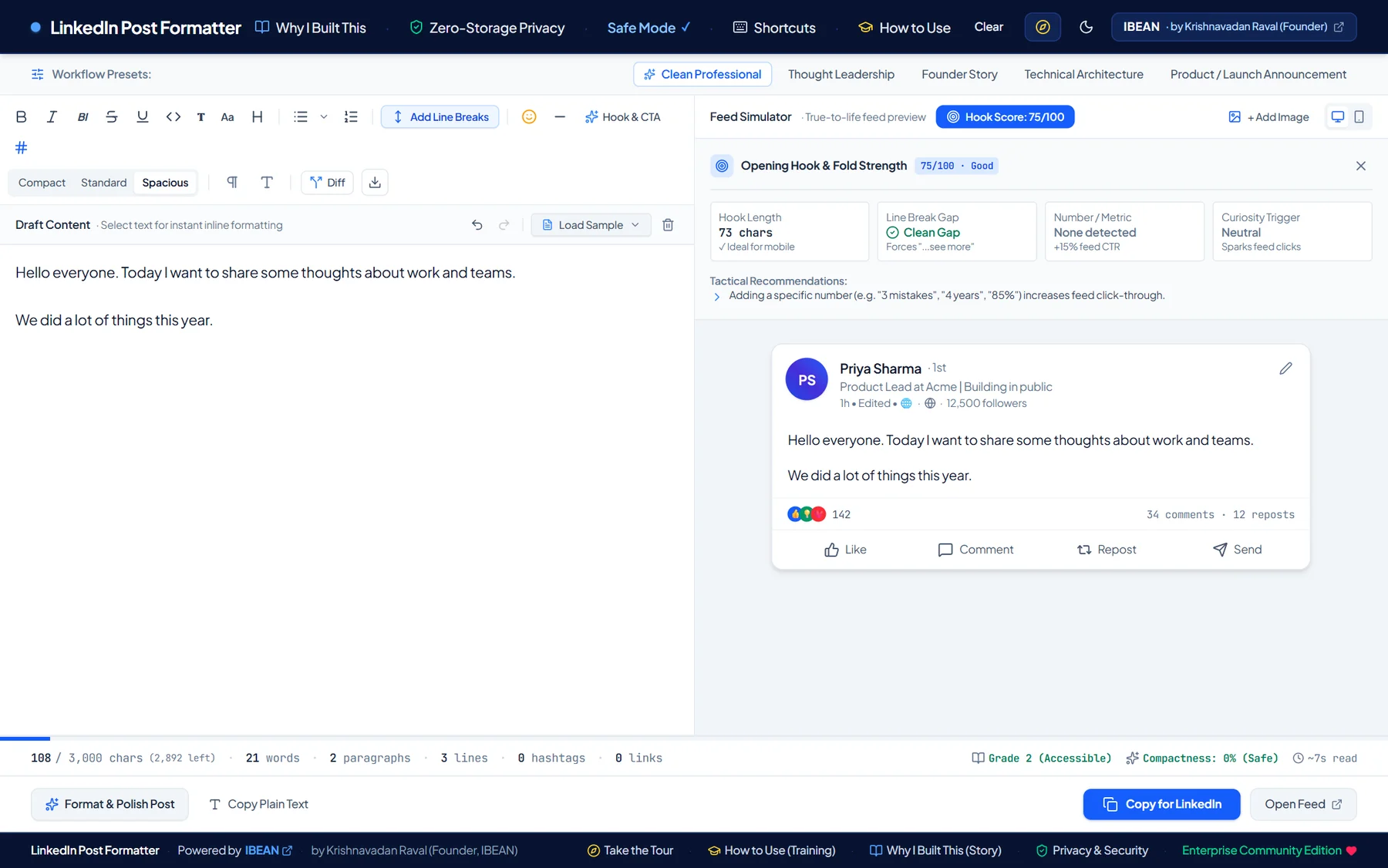Toggle dark mode moon icon
The height and width of the screenshot is (868, 1388).
(1086, 27)
